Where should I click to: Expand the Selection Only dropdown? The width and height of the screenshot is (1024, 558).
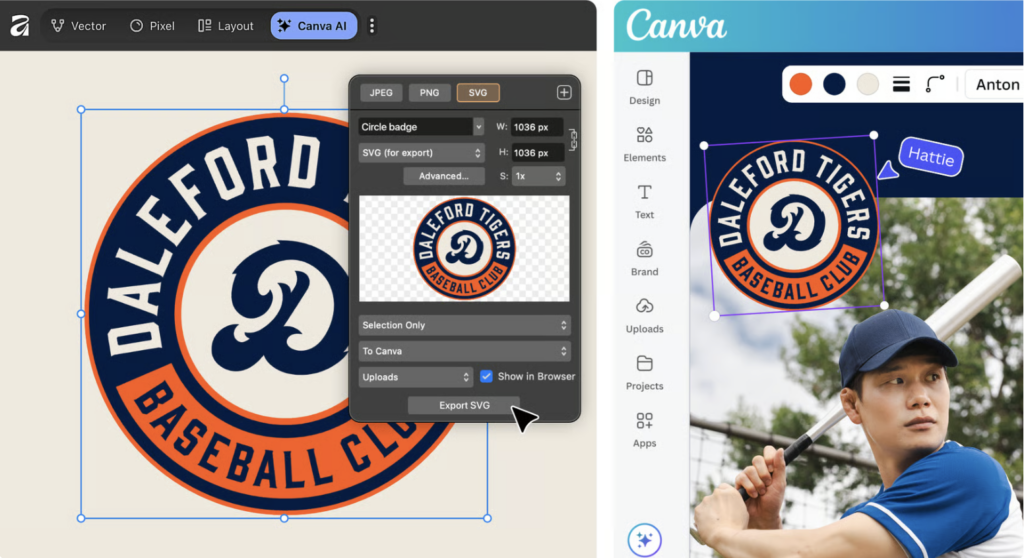point(464,325)
